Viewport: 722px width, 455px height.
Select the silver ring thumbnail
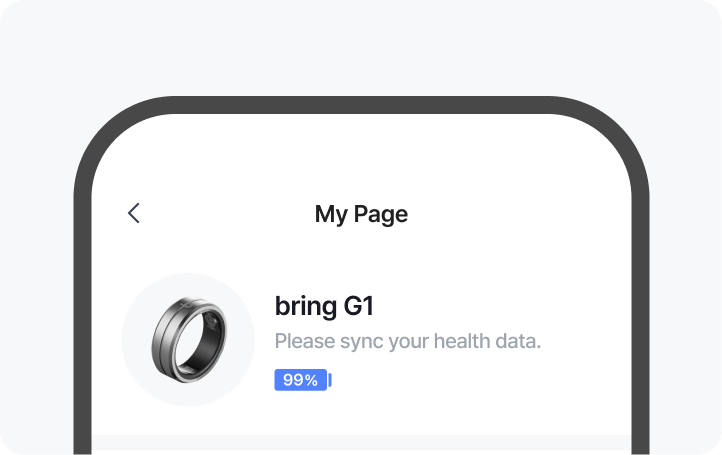click(188, 340)
